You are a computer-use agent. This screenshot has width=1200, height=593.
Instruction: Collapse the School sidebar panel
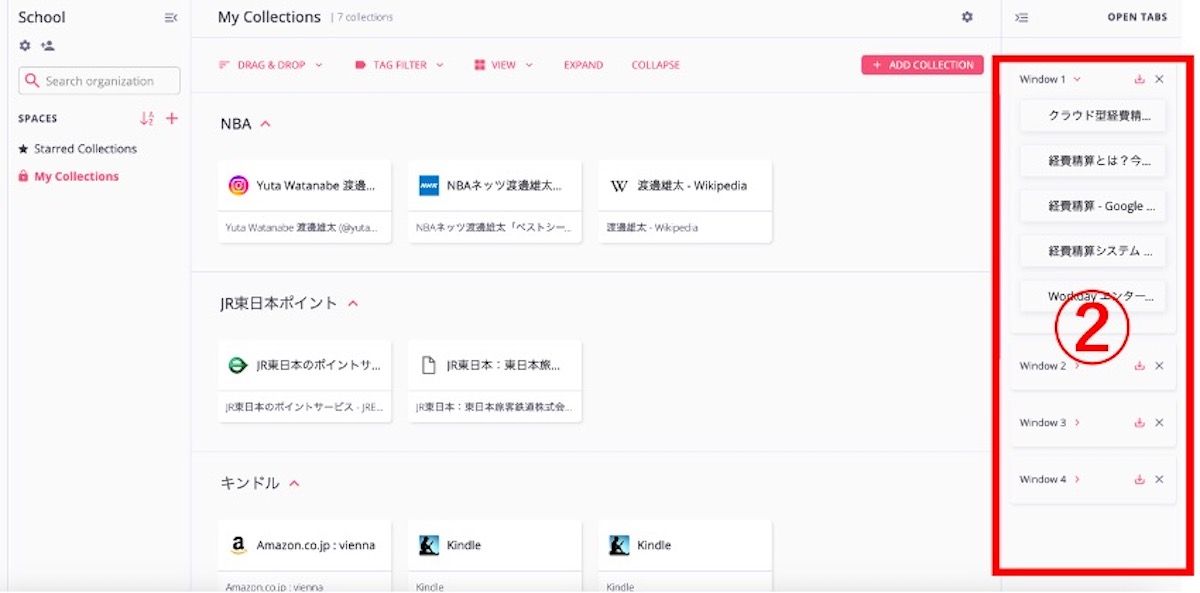click(171, 17)
